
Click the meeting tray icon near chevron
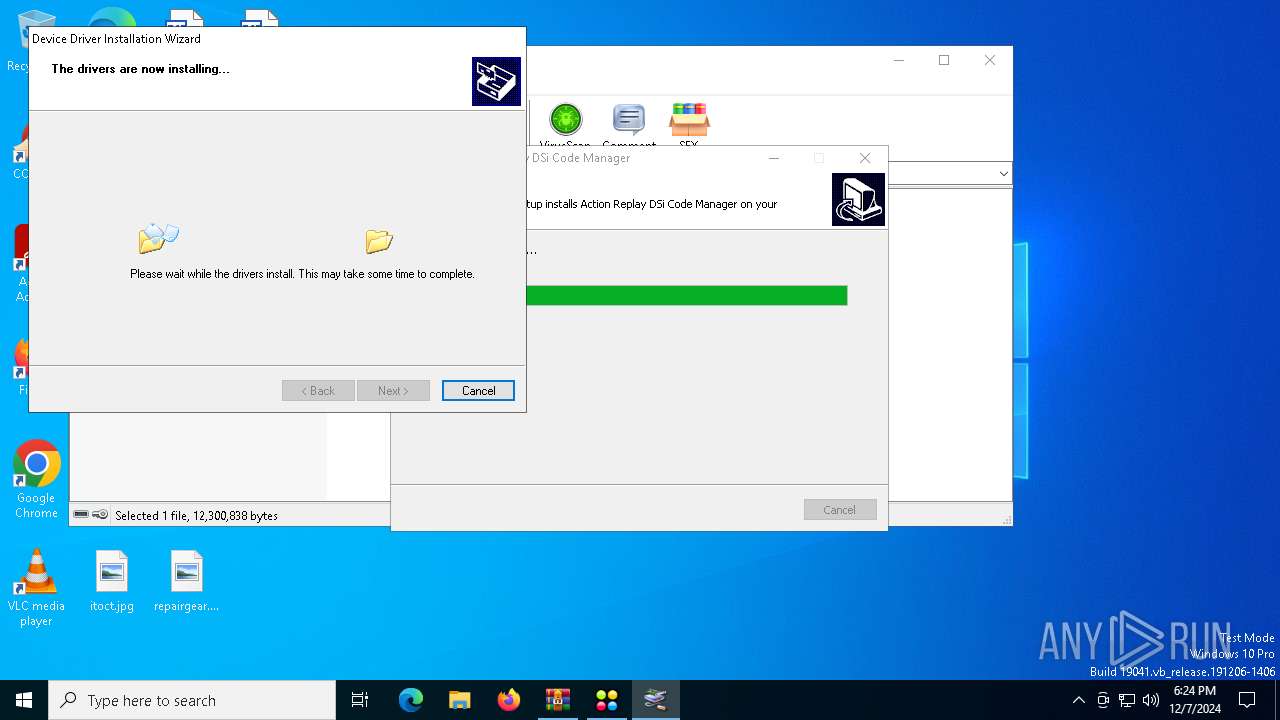pos(1103,700)
